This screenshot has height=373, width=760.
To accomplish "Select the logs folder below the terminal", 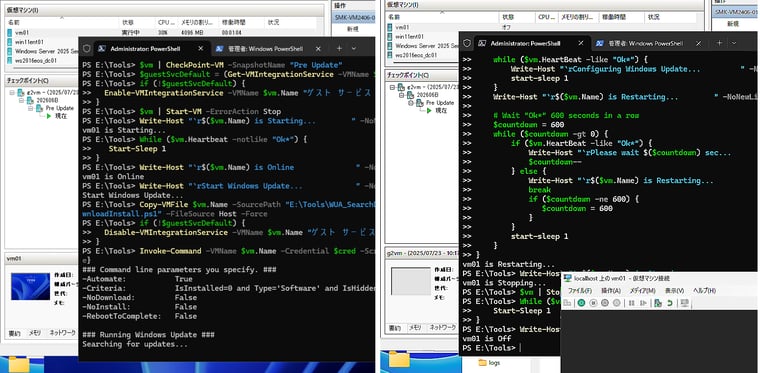I will [489, 362].
